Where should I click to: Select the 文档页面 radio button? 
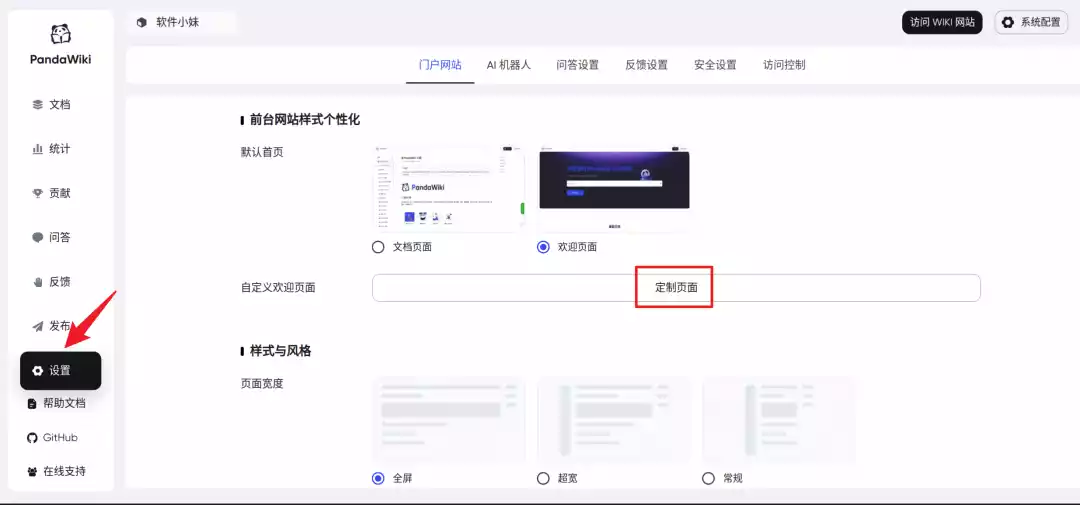(378, 247)
